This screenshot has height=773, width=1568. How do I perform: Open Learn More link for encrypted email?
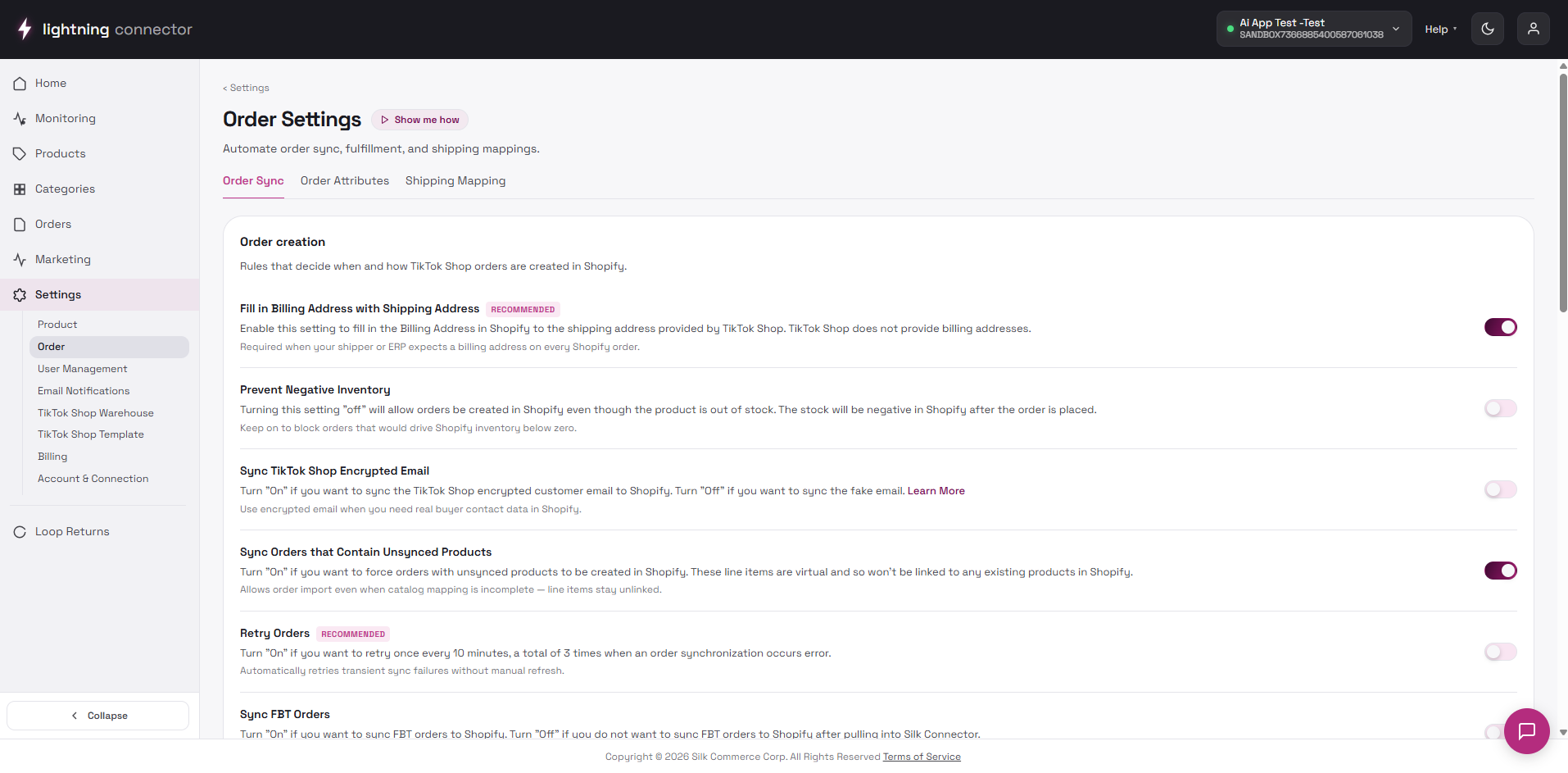click(x=936, y=491)
